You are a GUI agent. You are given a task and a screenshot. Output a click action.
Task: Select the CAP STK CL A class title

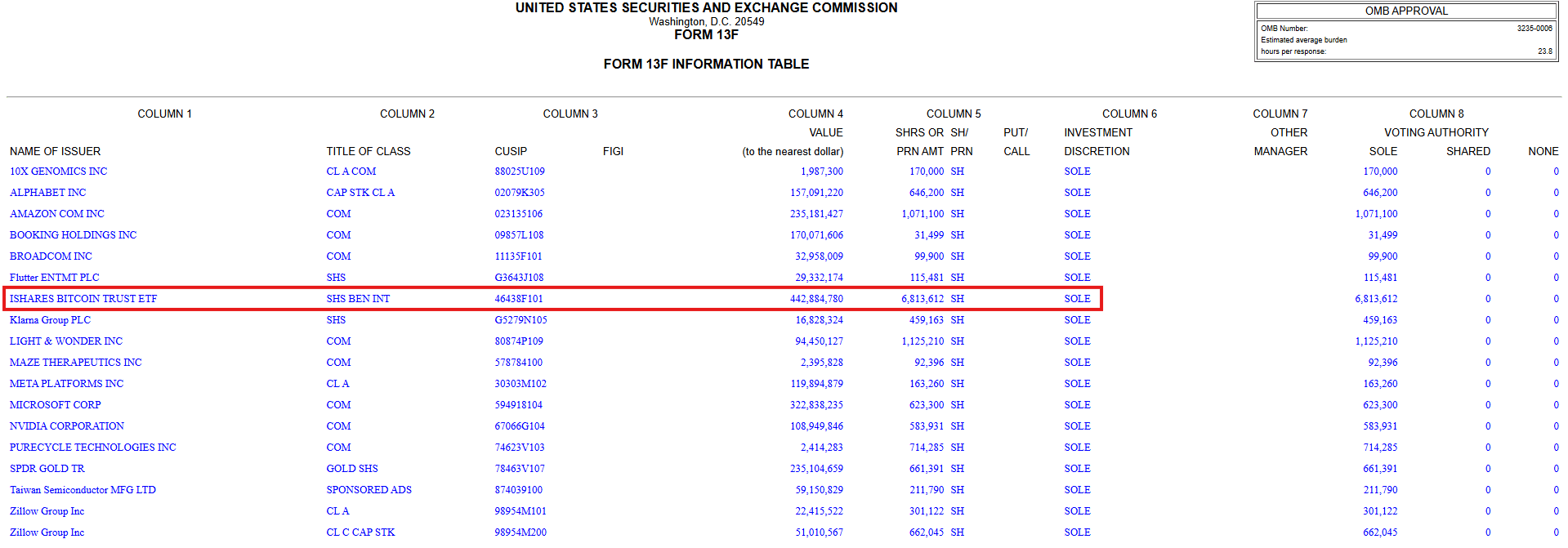360,193
